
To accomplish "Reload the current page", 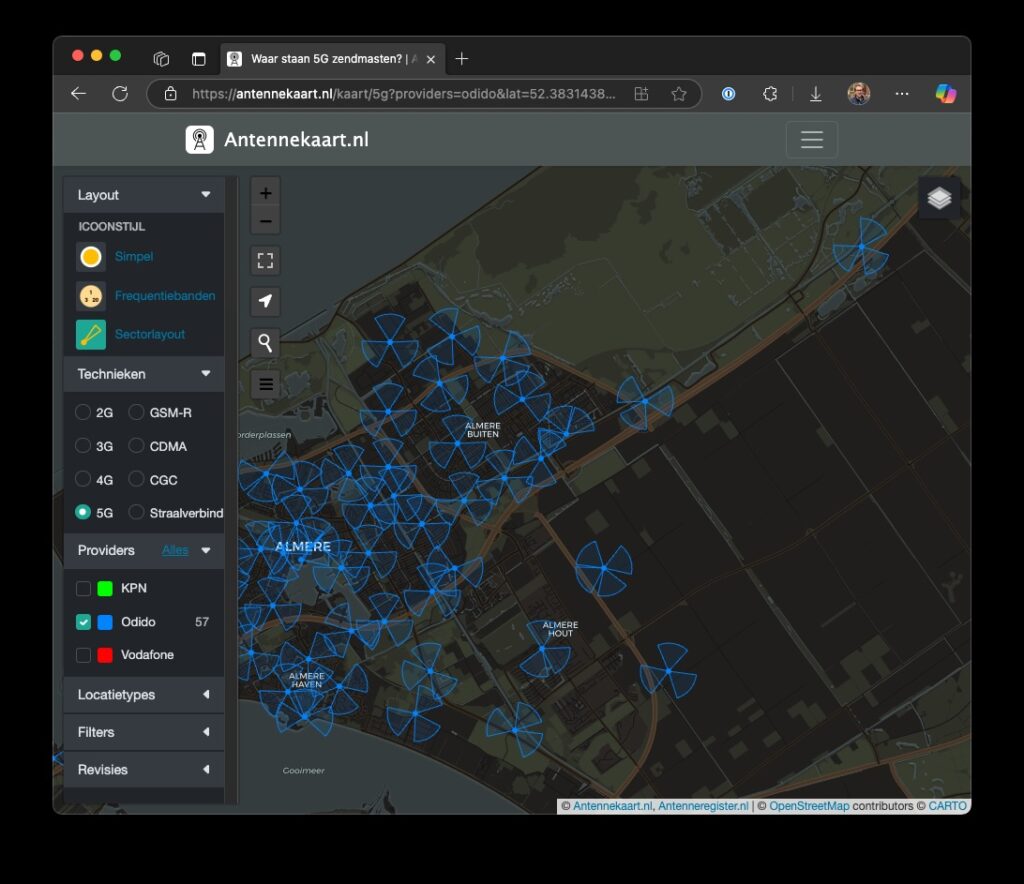I will pos(120,93).
